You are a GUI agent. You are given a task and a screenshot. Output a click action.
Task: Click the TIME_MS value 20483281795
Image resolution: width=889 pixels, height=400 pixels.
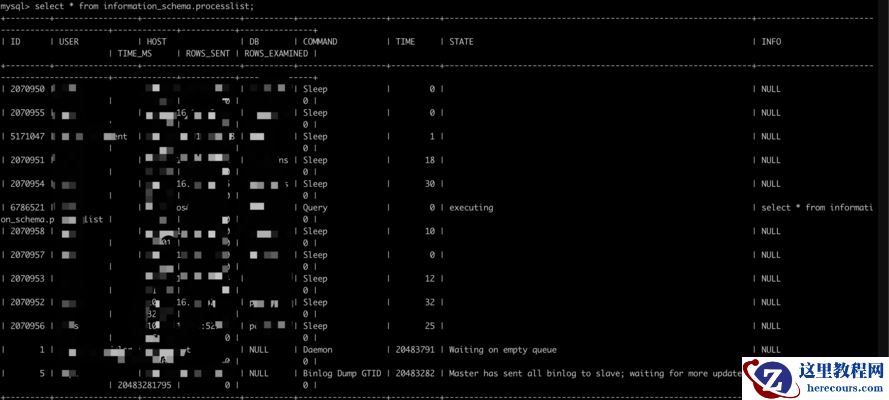pos(144,385)
